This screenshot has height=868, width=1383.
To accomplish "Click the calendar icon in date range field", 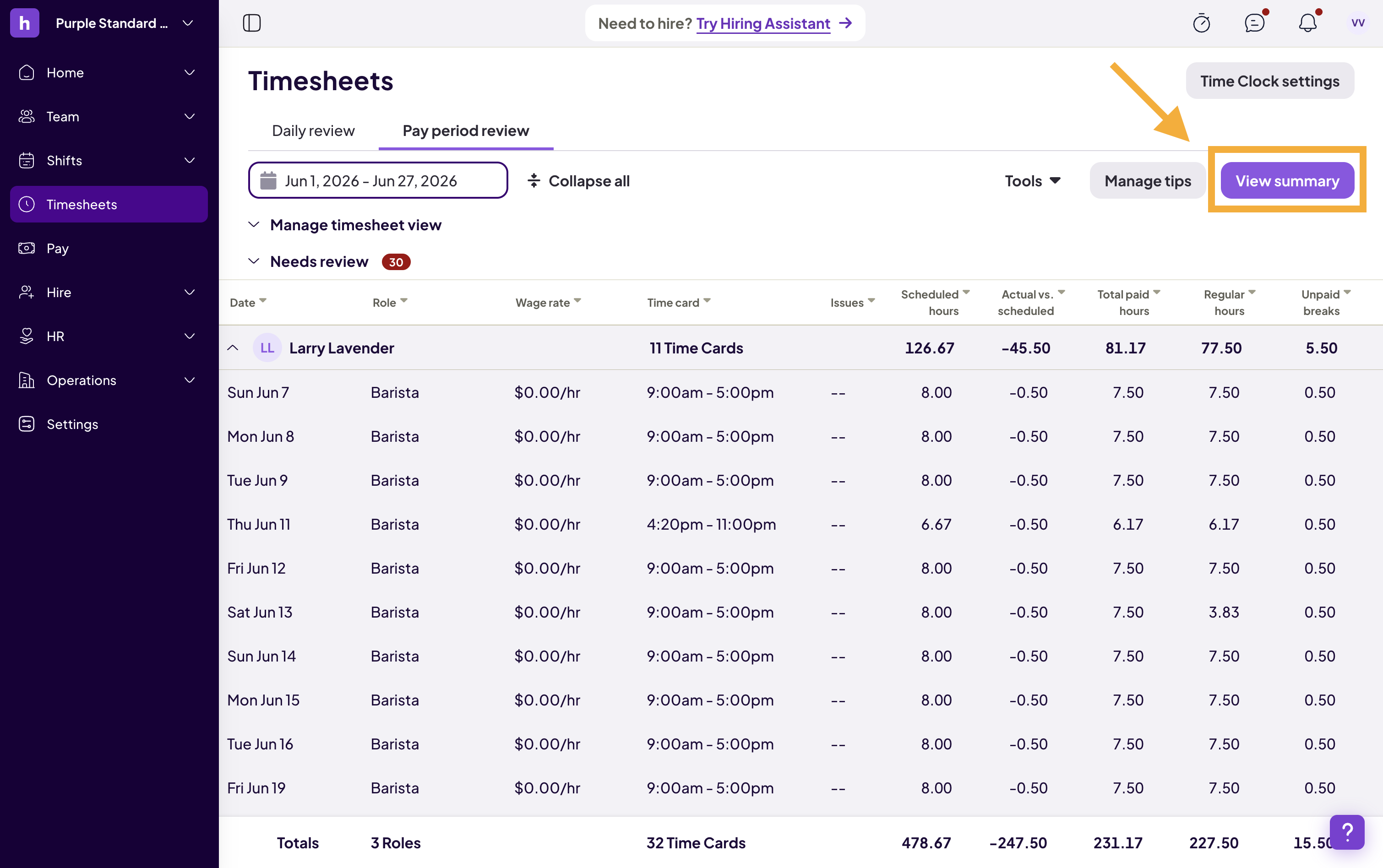I will click(x=268, y=181).
